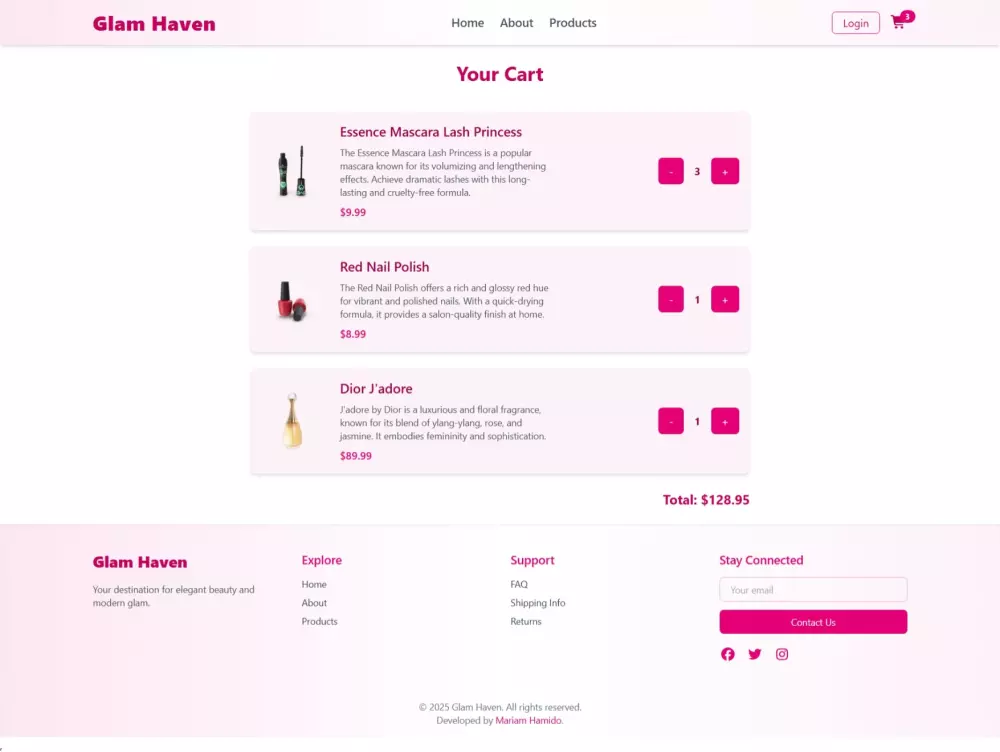This screenshot has height=752, width=1000.
Task: Open the Facebook page icon in footer
Action: click(728, 654)
